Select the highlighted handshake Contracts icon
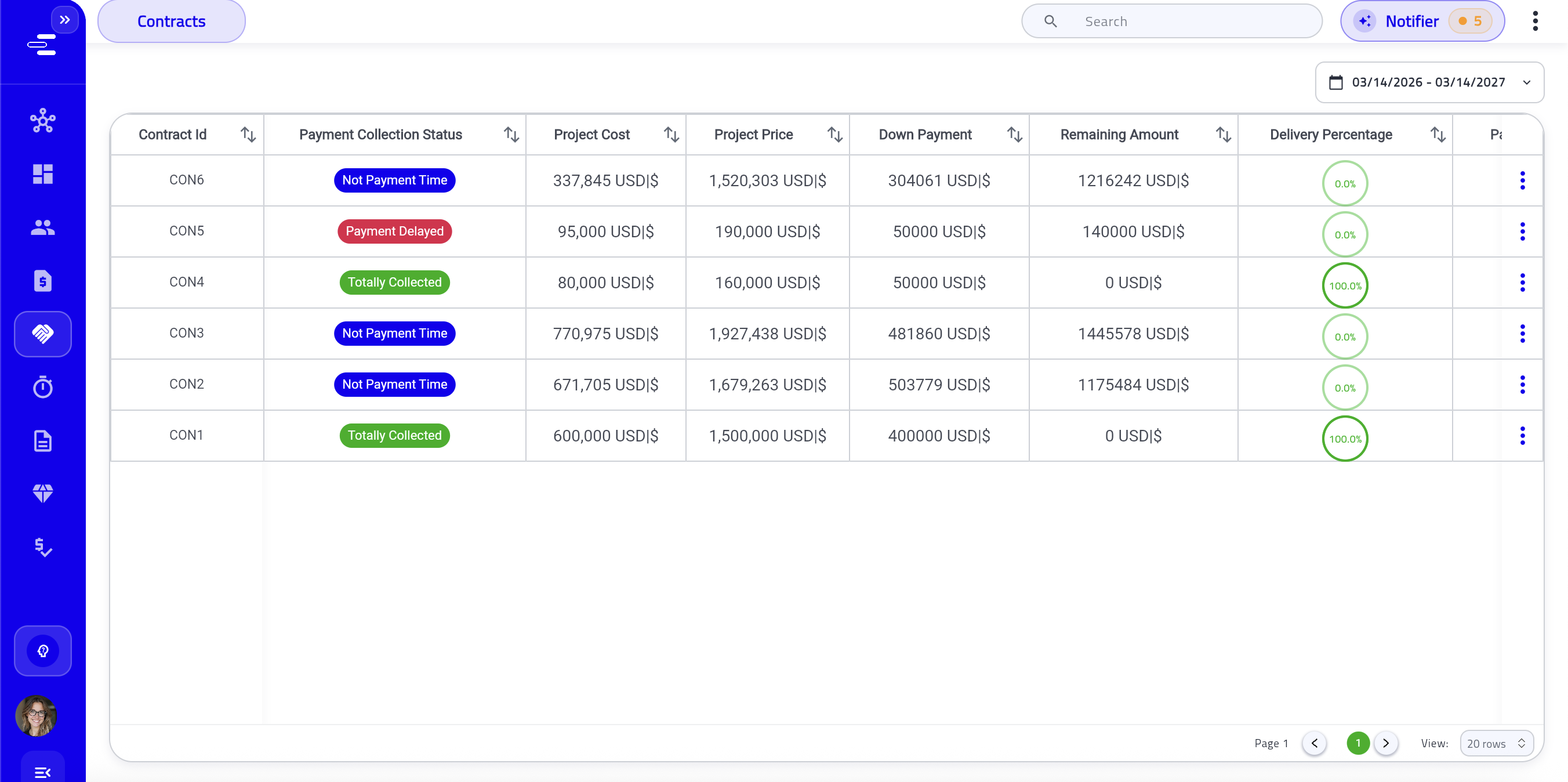 (42, 334)
